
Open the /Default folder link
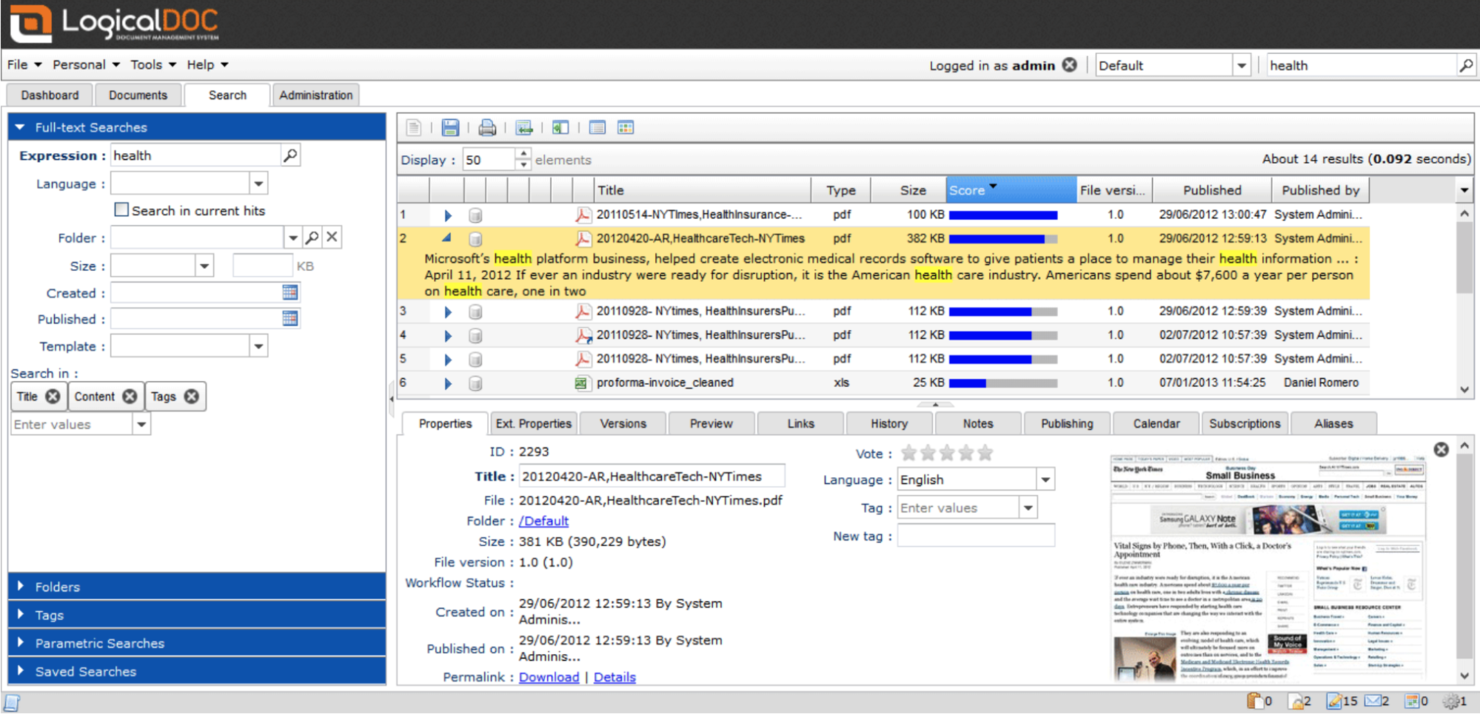click(x=544, y=521)
